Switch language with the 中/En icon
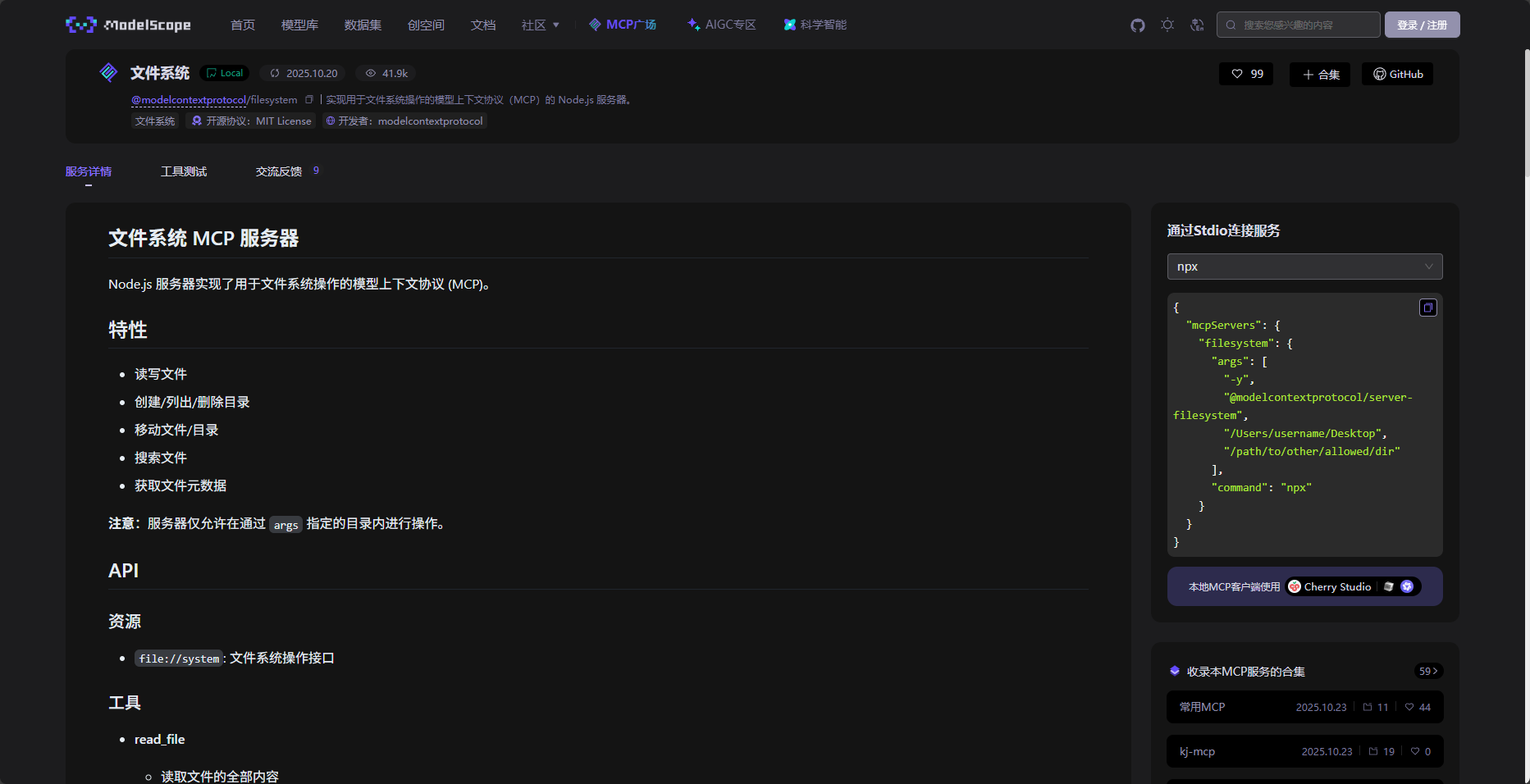The height and width of the screenshot is (784, 1530). click(x=1197, y=25)
